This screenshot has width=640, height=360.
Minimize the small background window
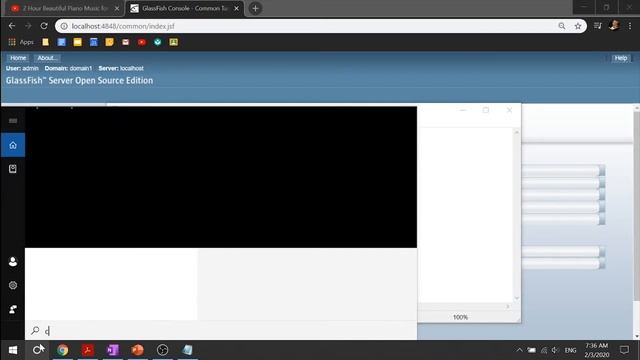(462, 110)
